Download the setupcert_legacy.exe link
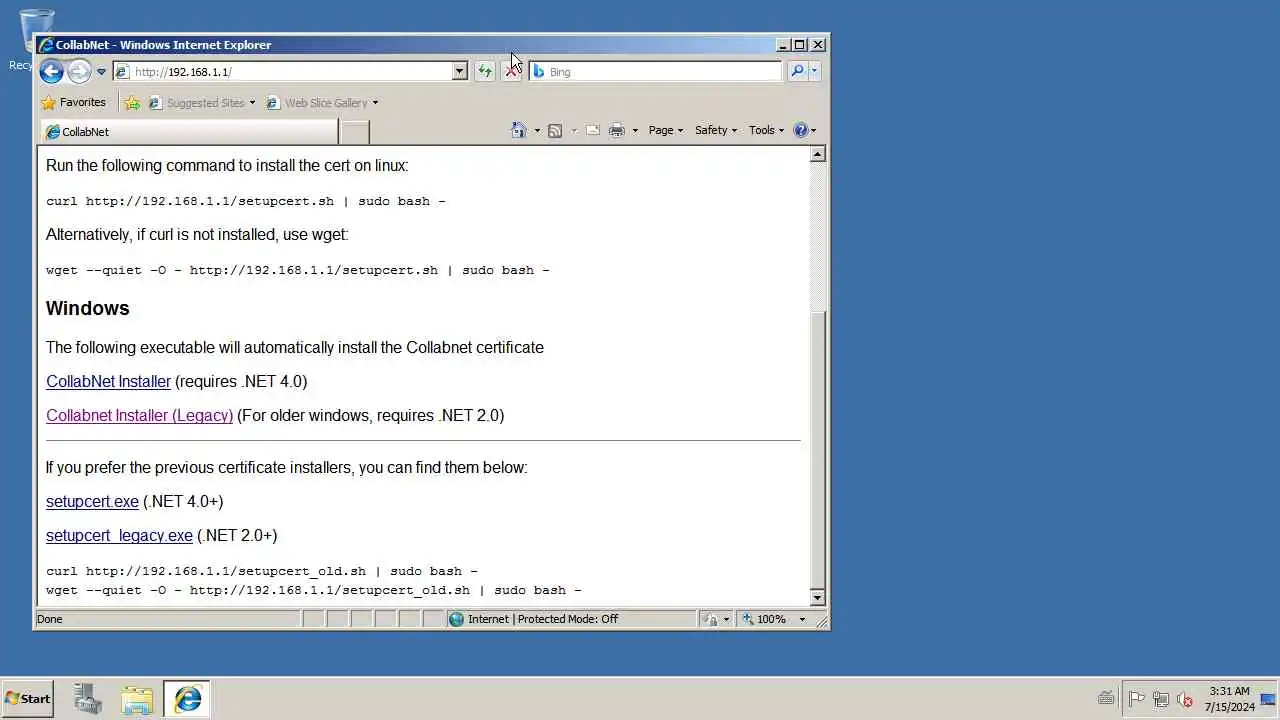 119,535
